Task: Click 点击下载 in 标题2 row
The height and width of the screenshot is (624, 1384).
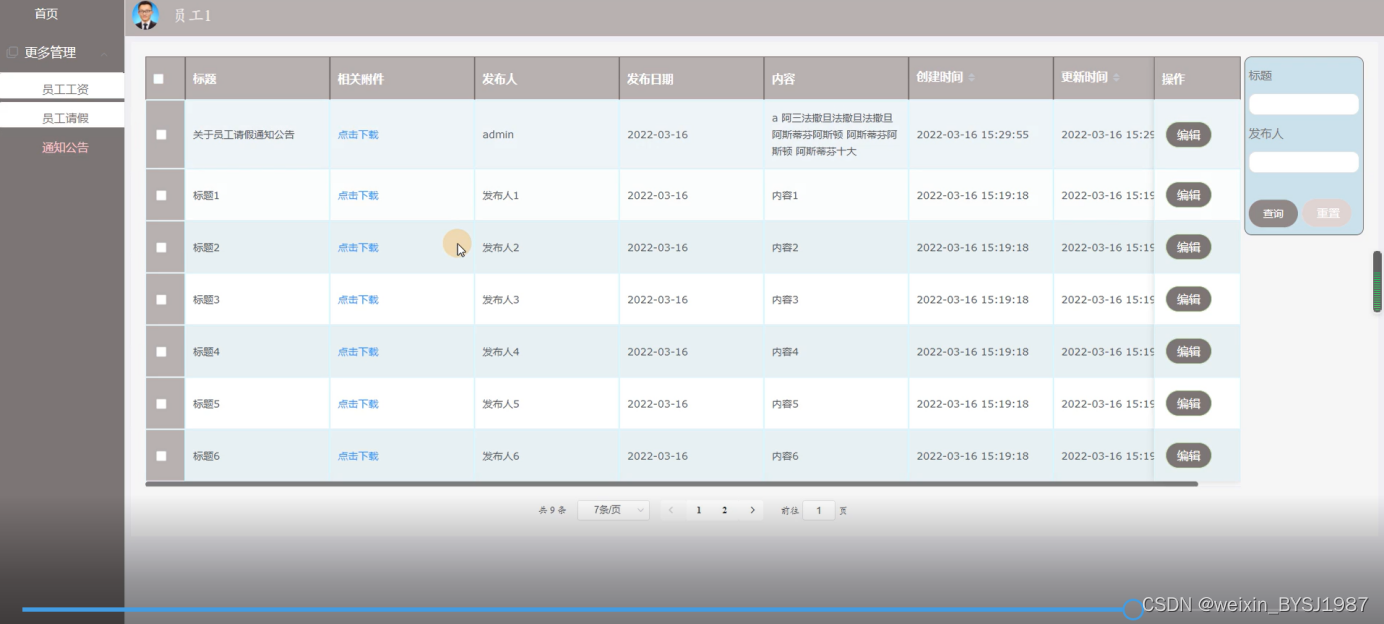Action: [358, 248]
